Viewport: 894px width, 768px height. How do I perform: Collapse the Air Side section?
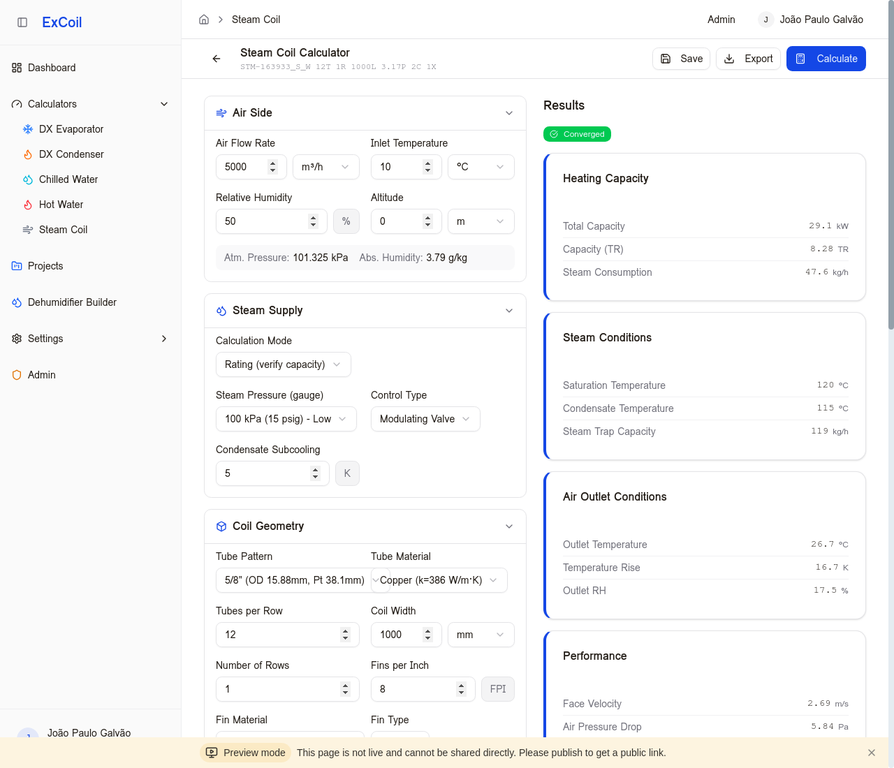508,113
